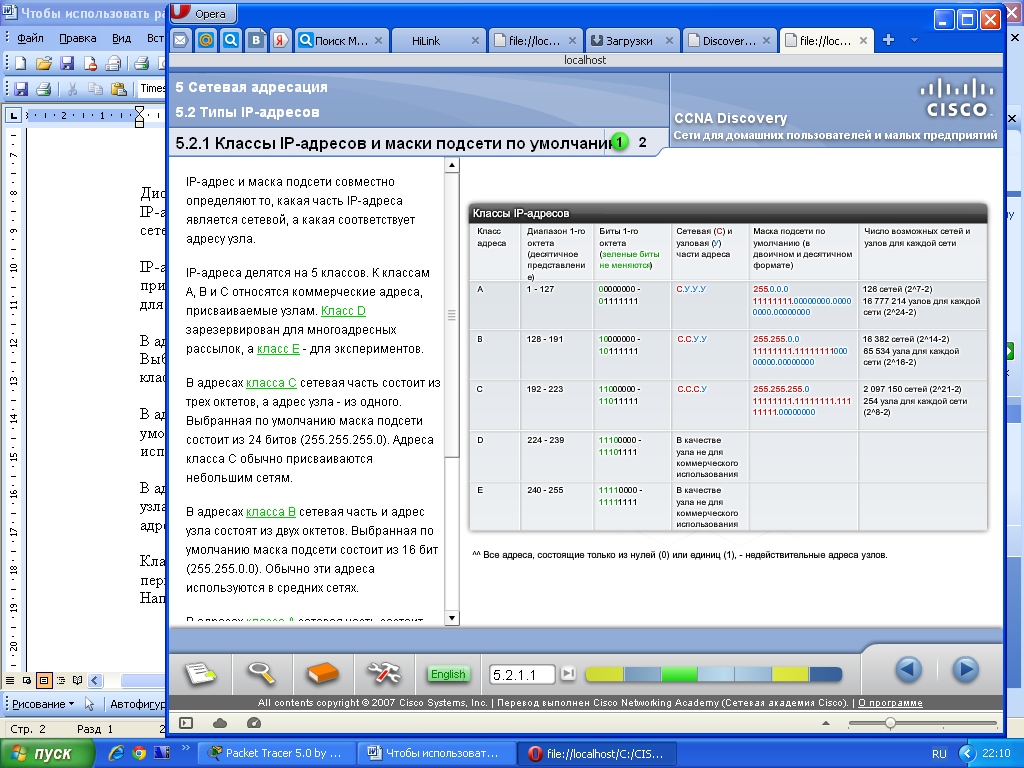
Task: Expand the zoom popup arrow in Opera status bar
Action: pos(826,723)
